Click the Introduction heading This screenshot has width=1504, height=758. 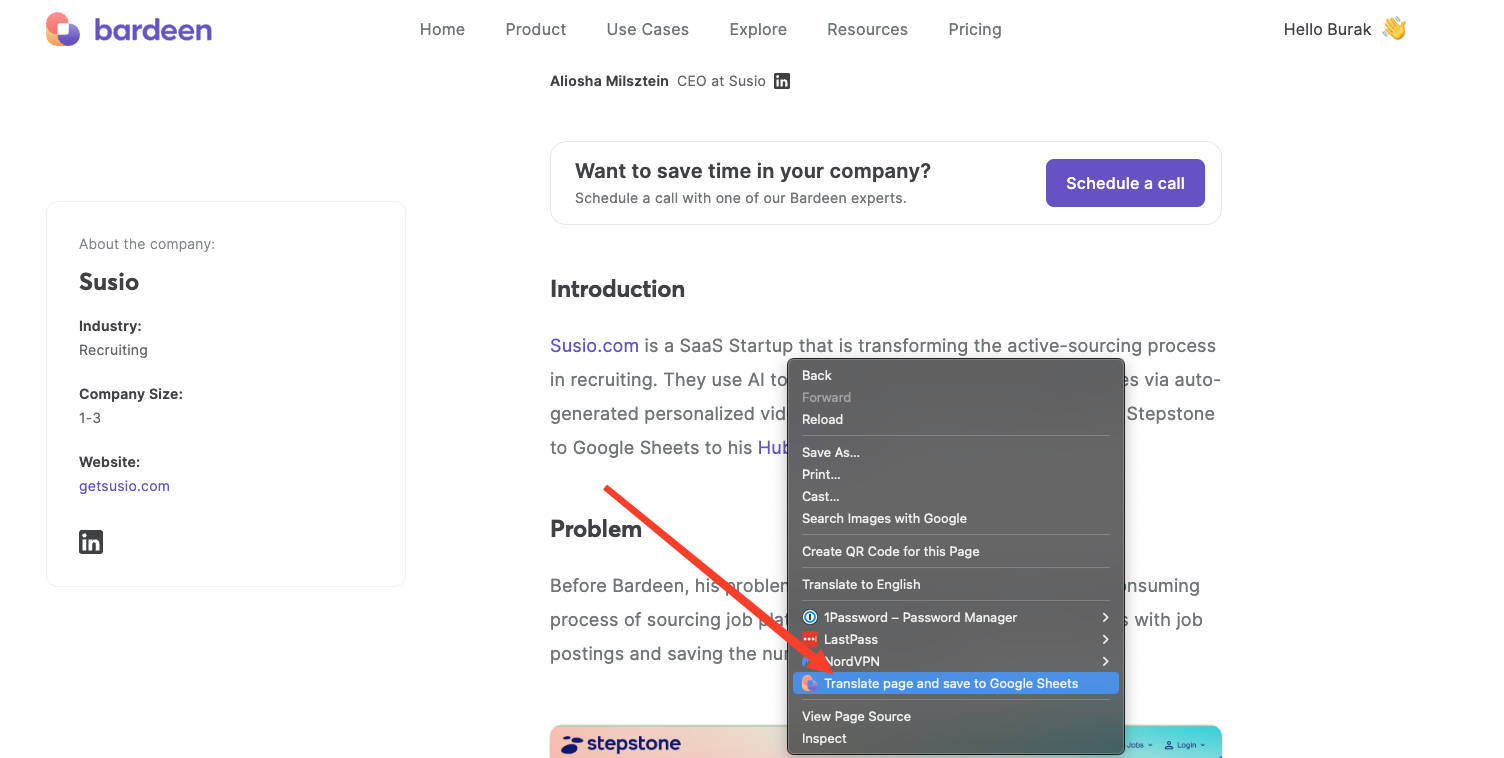pyautogui.click(x=617, y=289)
